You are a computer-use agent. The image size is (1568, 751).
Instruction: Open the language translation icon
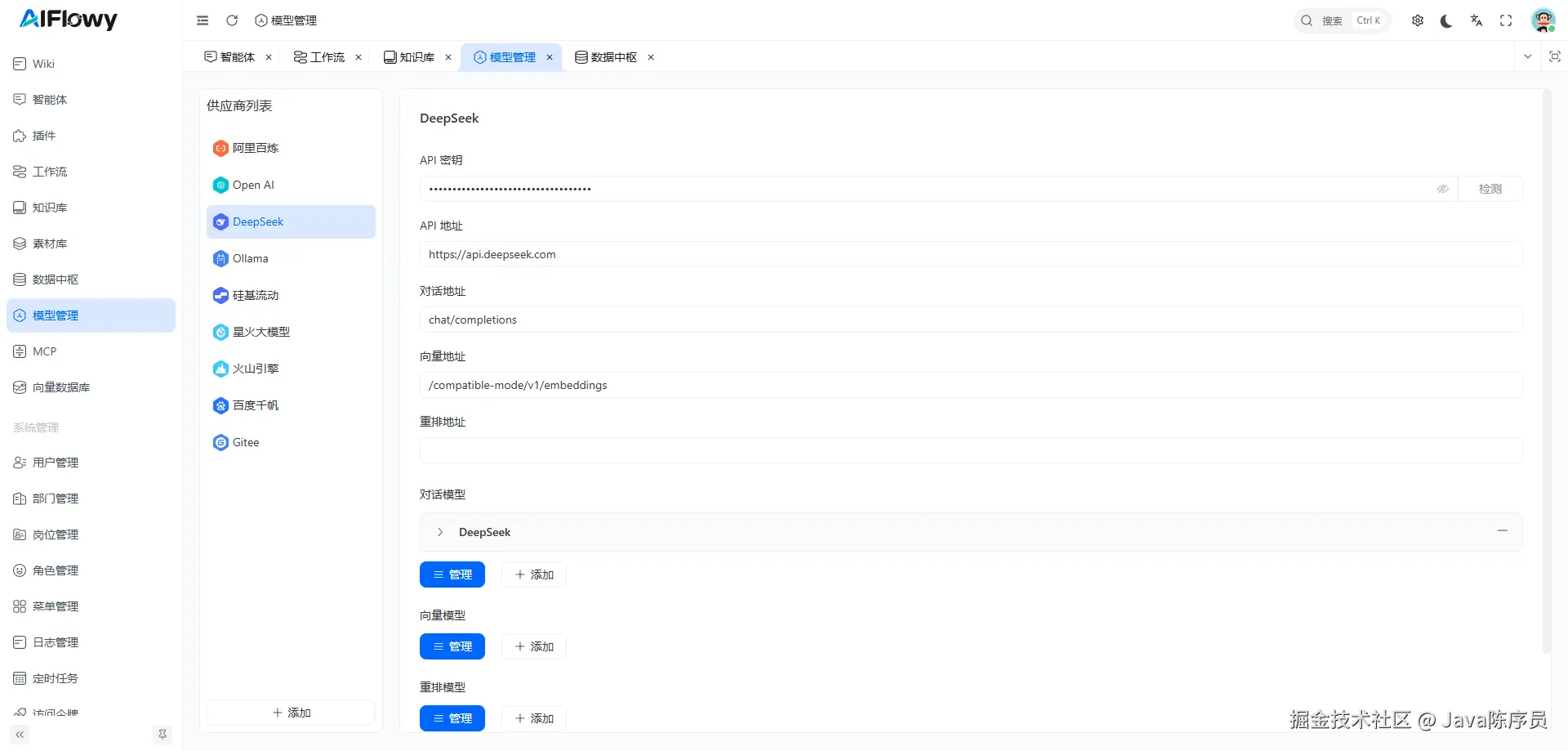(1477, 20)
